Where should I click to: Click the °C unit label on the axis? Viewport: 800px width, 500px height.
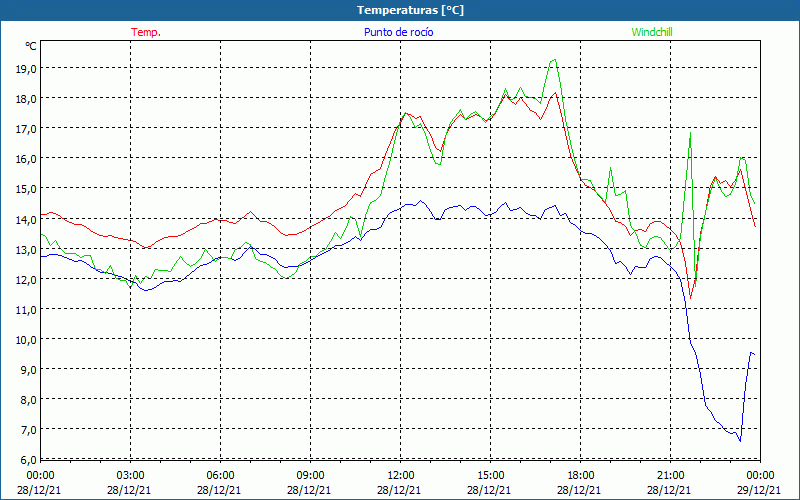(x=31, y=46)
